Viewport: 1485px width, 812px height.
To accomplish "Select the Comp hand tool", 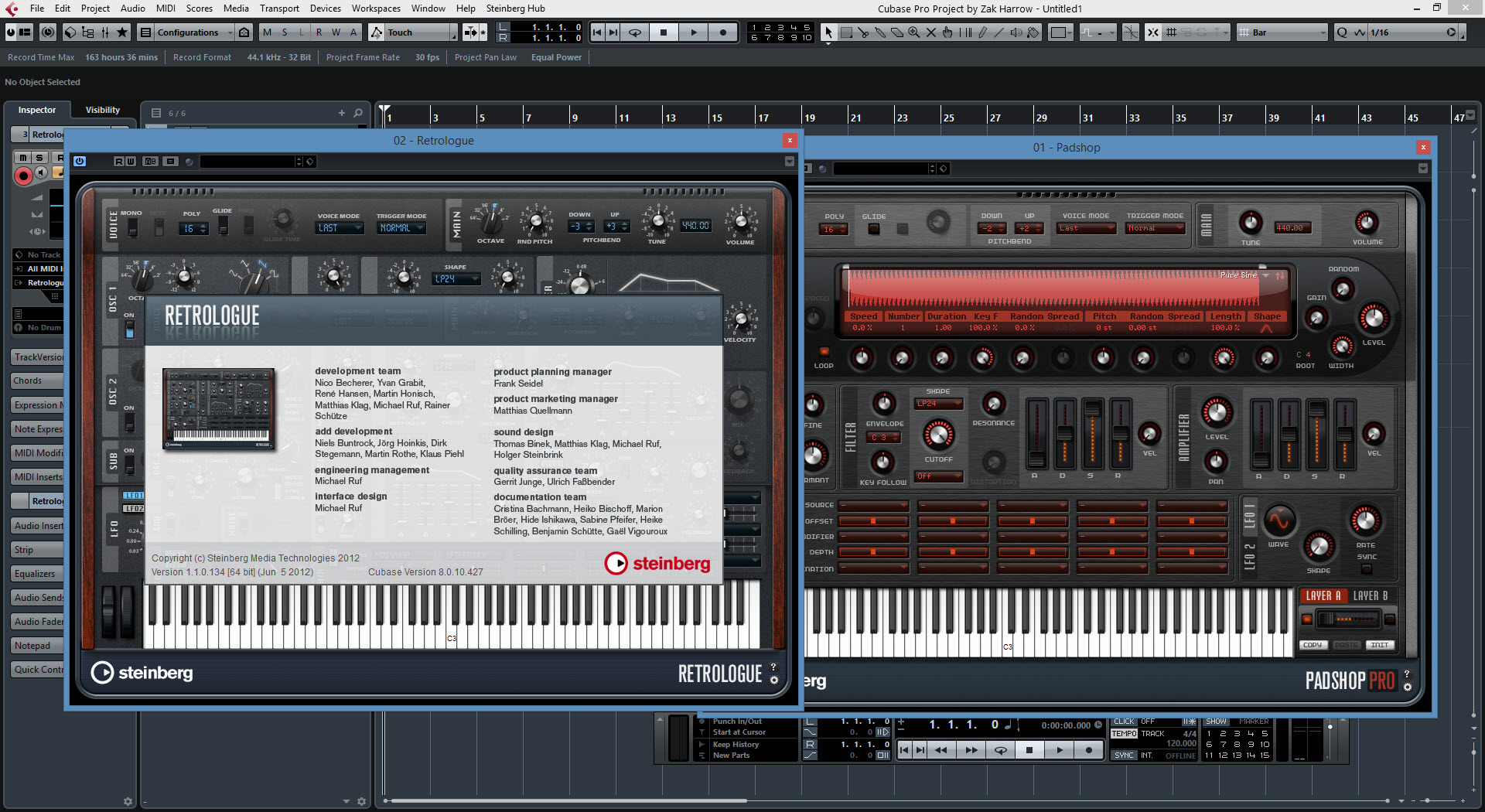I will (948, 32).
